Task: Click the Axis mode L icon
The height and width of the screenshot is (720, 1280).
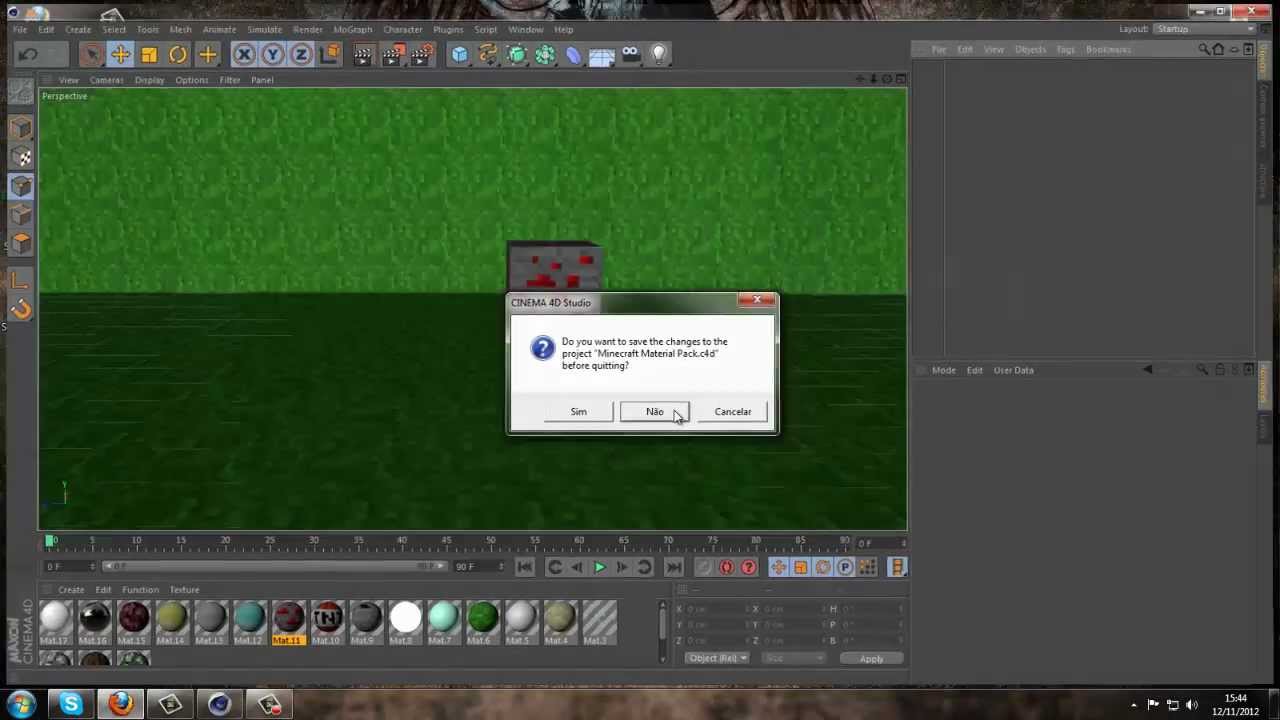Action: pos(21,280)
